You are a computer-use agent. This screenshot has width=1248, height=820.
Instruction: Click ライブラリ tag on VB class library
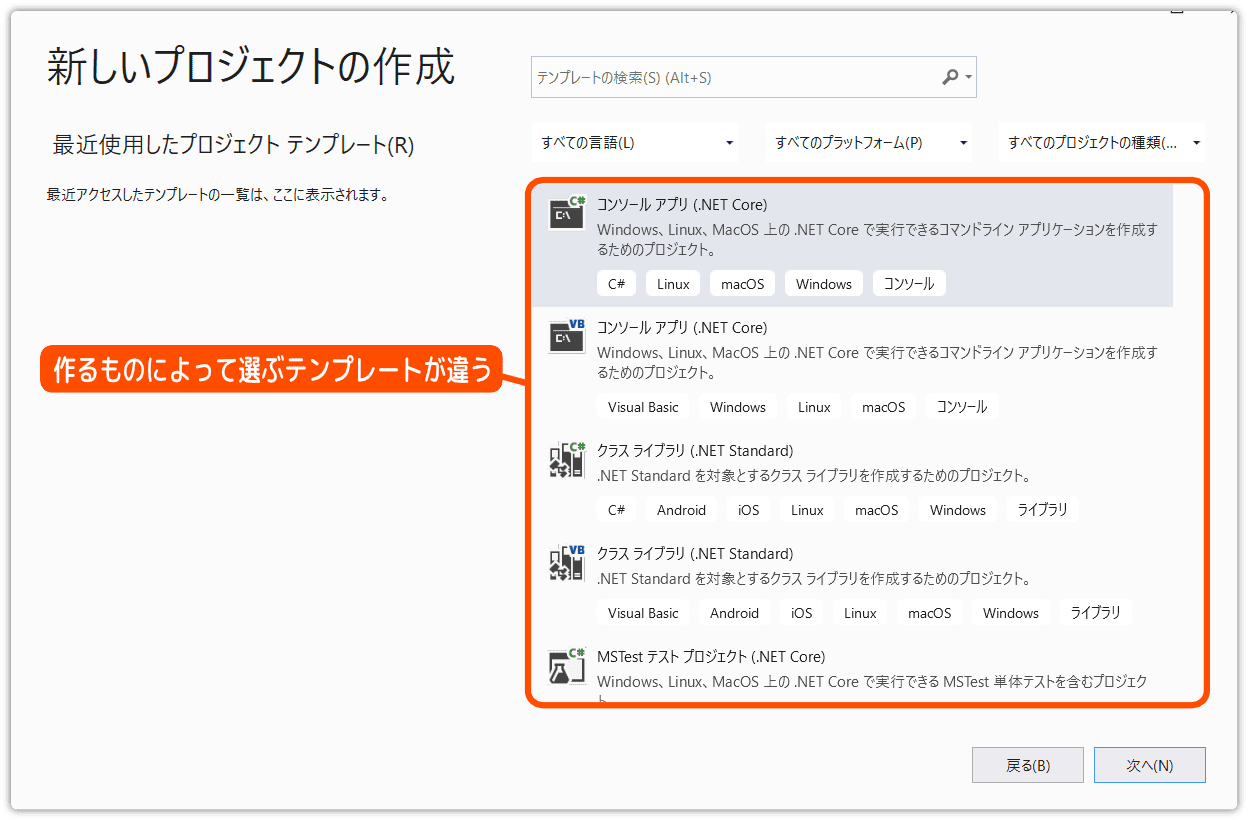click(1096, 613)
